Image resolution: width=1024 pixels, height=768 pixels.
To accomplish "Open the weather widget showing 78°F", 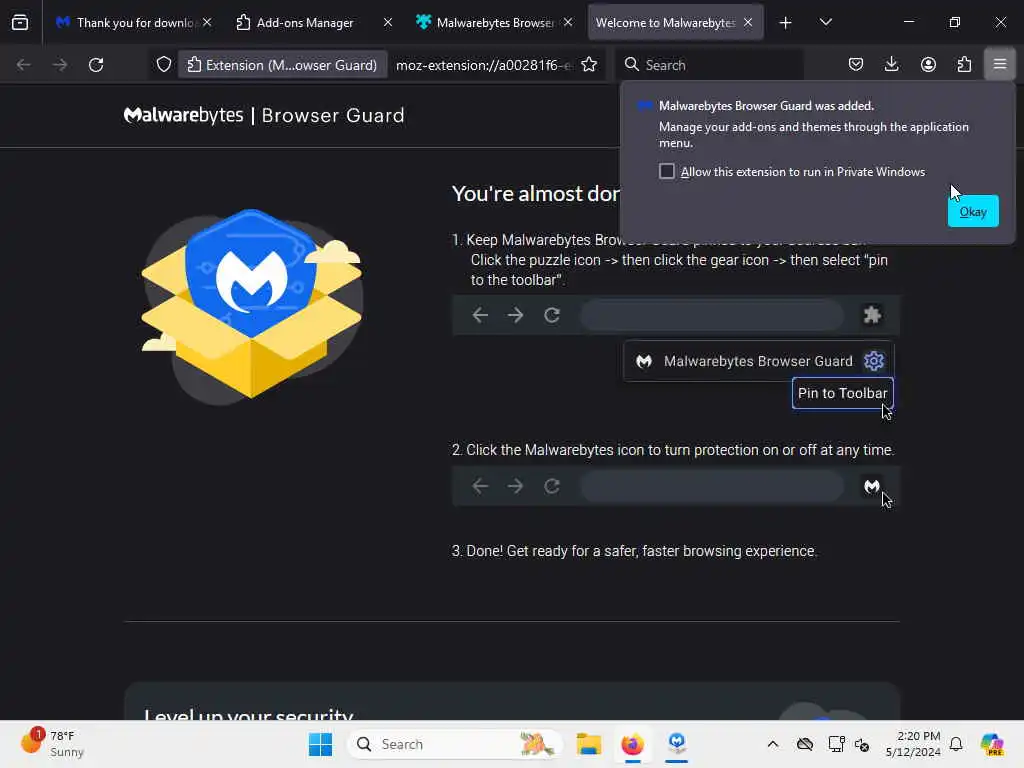I will [53, 744].
